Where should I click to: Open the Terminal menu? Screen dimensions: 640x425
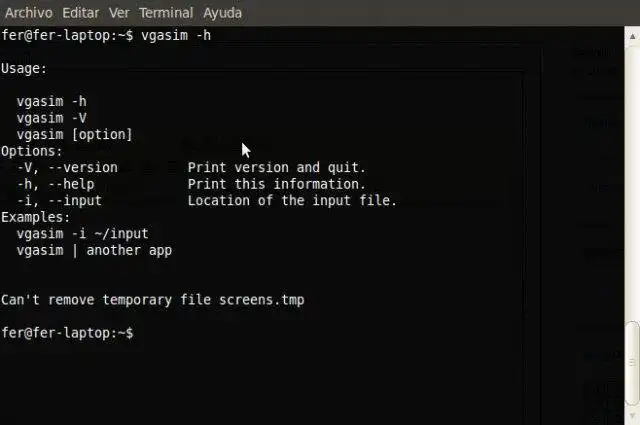coord(166,13)
